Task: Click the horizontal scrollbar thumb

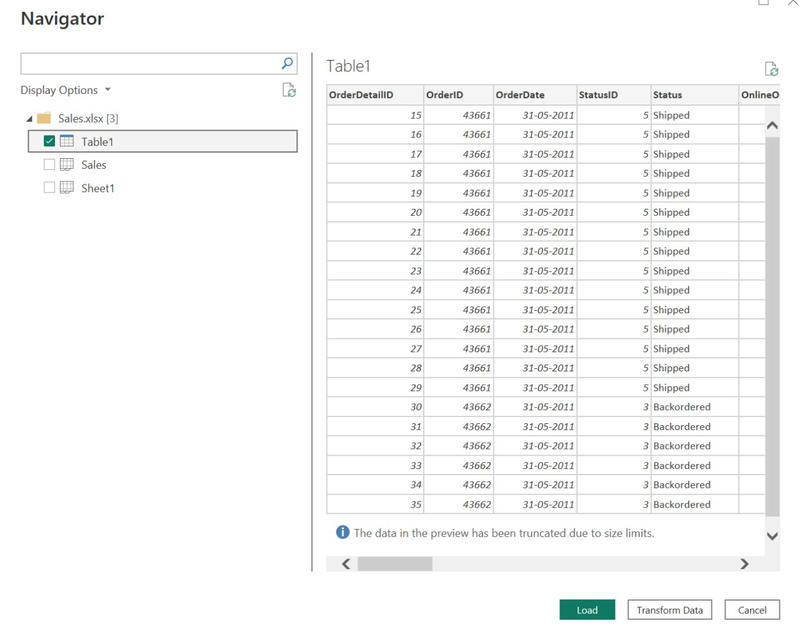Action: click(395, 564)
